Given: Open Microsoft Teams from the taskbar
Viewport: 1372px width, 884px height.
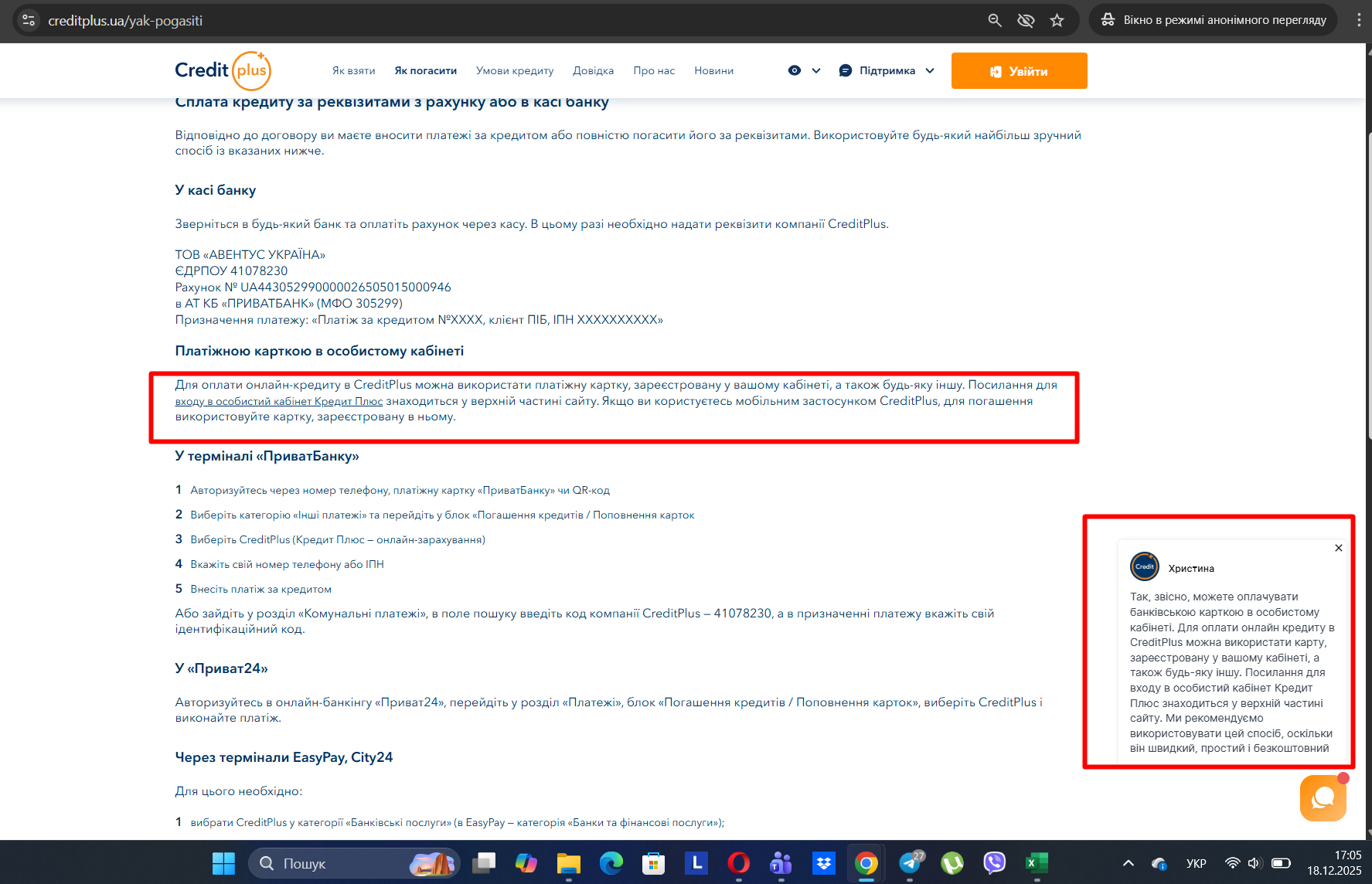Looking at the screenshot, I should (781, 863).
